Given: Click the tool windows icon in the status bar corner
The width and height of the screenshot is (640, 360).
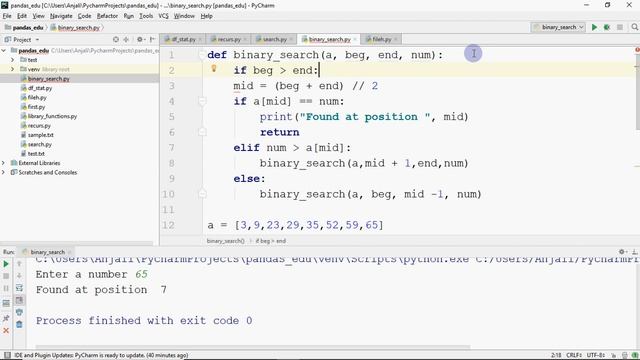Looking at the screenshot, I should pyautogui.click(x=7, y=355).
